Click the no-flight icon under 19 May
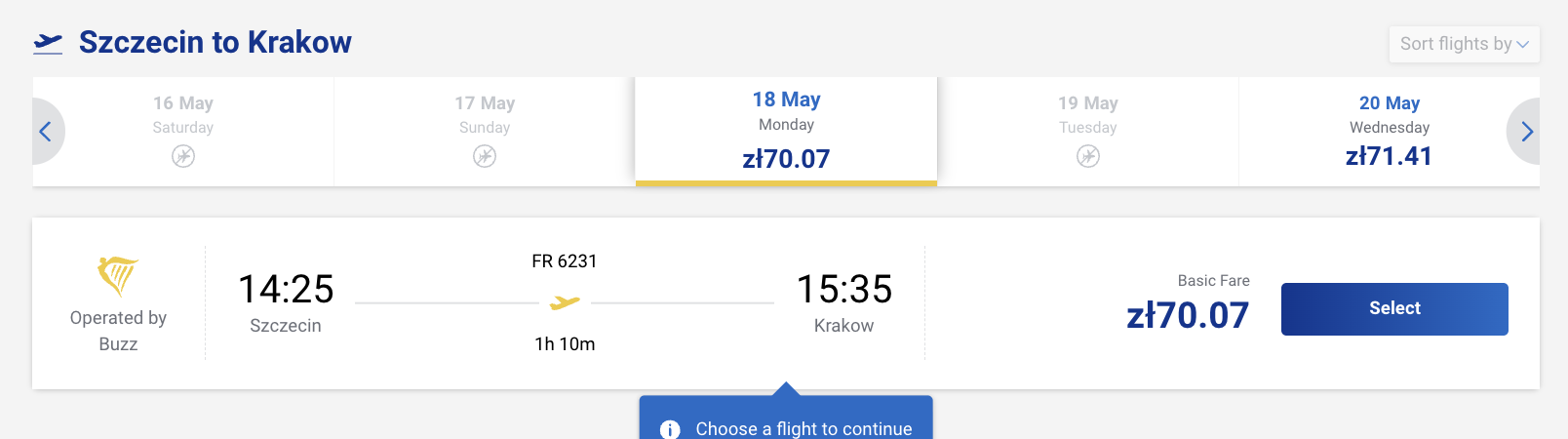Screen dimensions: 1568x439 1088,156
